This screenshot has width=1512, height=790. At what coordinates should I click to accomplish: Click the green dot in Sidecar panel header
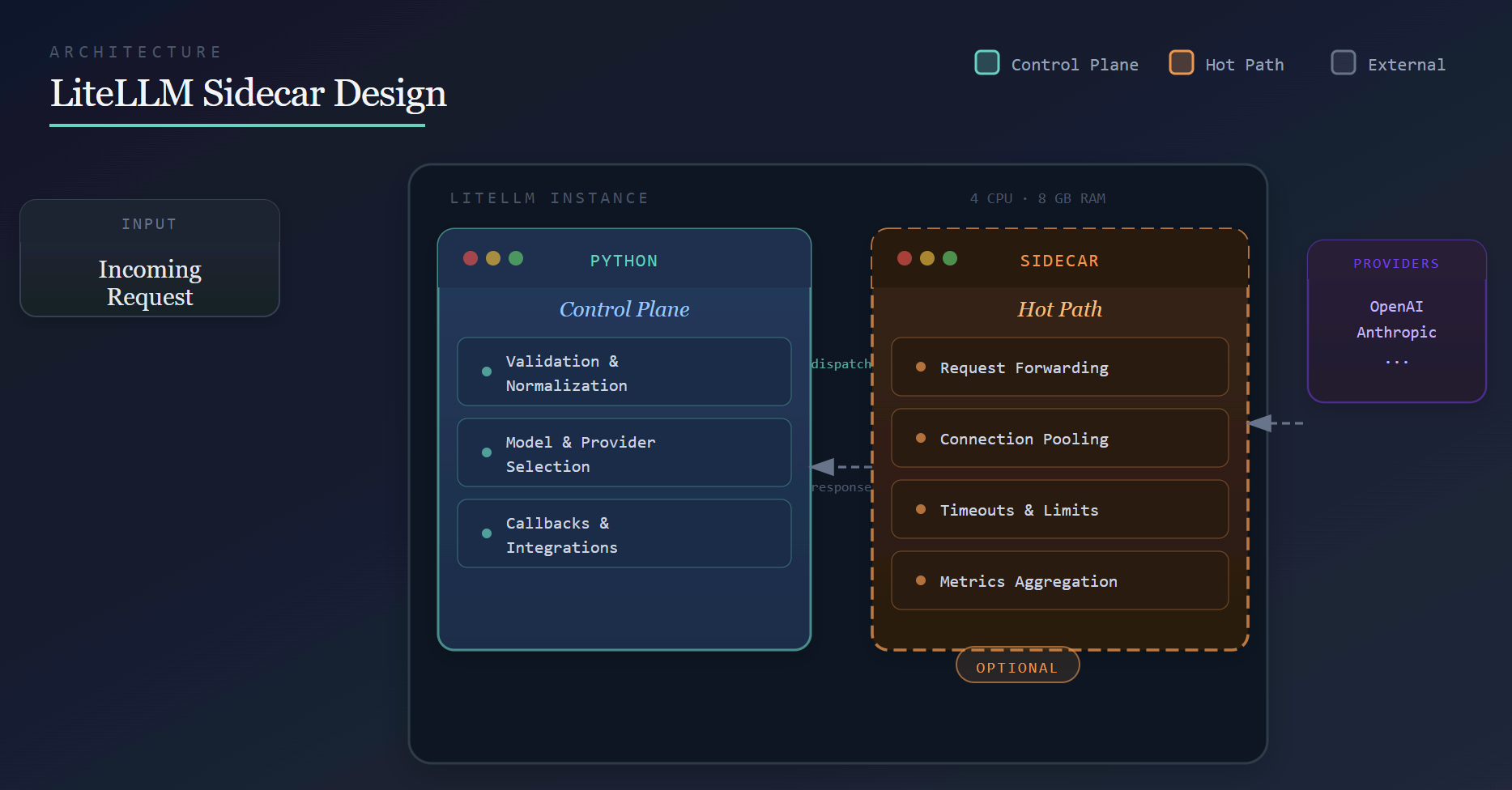(950, 258)
